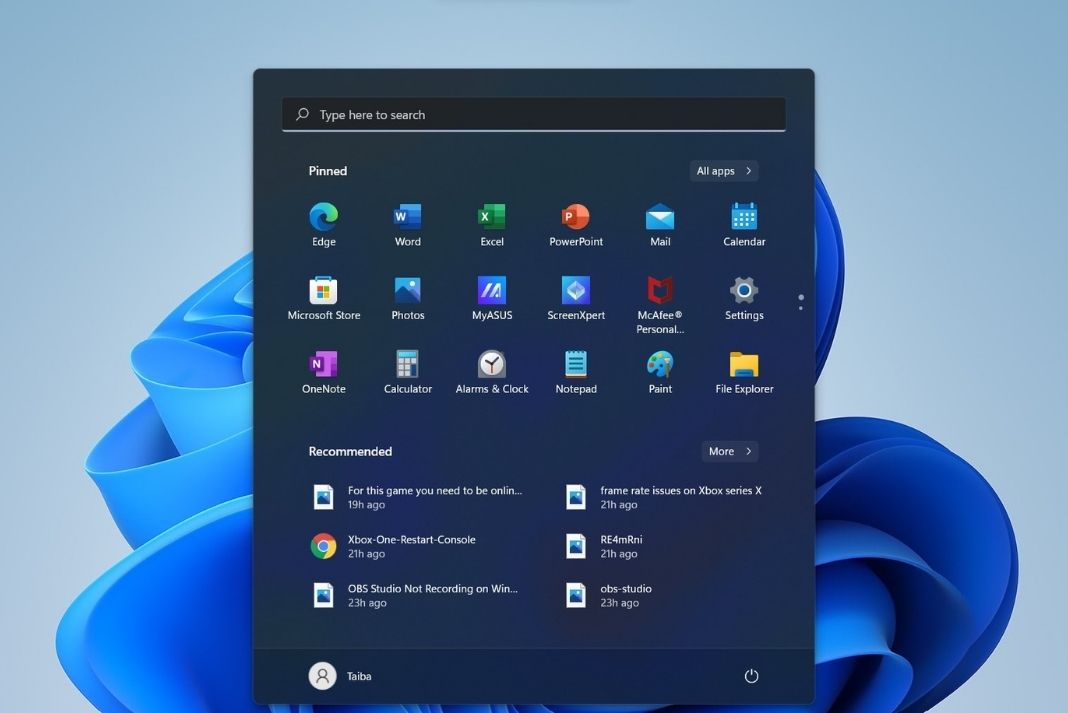
Task: Start MyASUS
Action: pyautogui.click(x=491, y=297)
